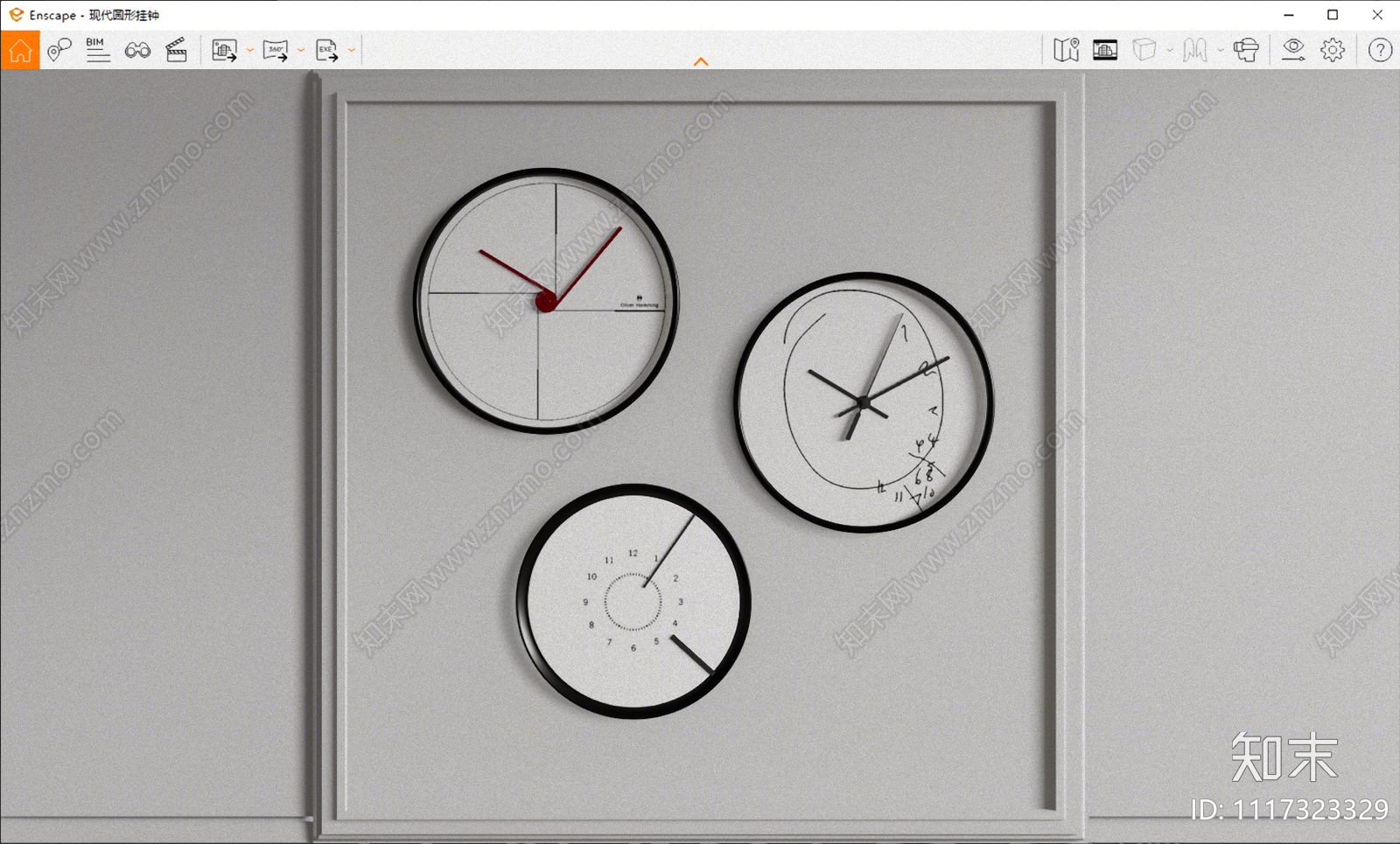
Task: Toggle the site map icon
Action: pos(1067,50)
